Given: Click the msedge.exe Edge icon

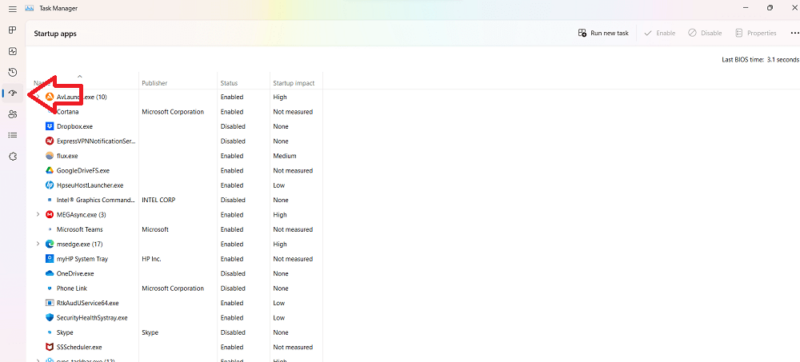Looking at the screenshot, I should click(49, 244).
